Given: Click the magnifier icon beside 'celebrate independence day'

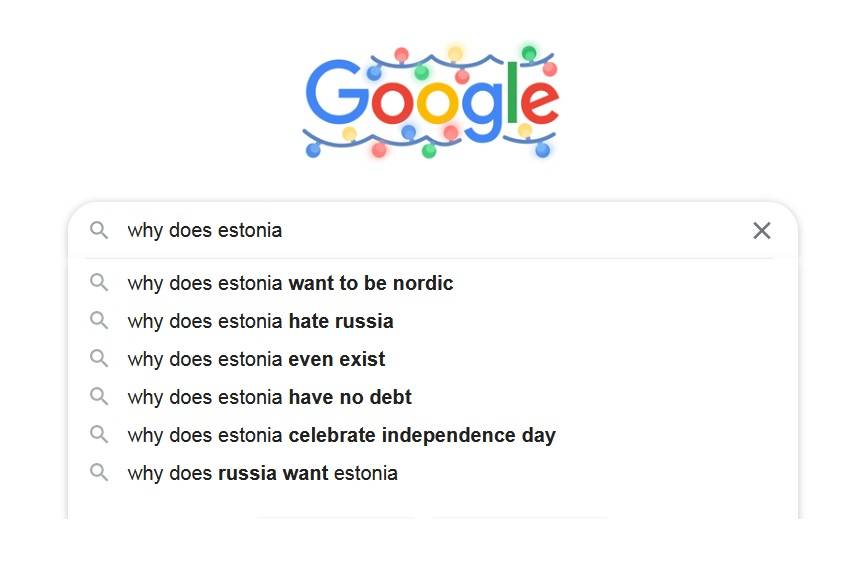Looking at the screenshot, I should pos(99,435).
